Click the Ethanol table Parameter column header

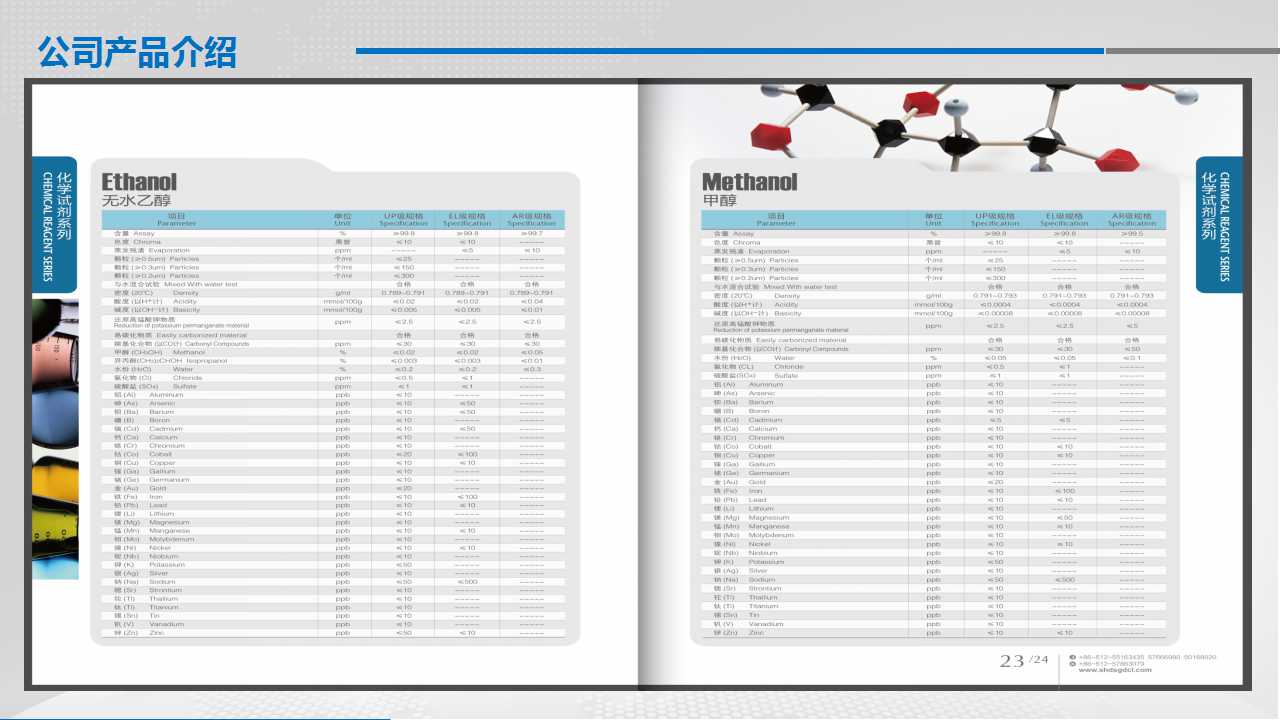[x=176, y=219]
